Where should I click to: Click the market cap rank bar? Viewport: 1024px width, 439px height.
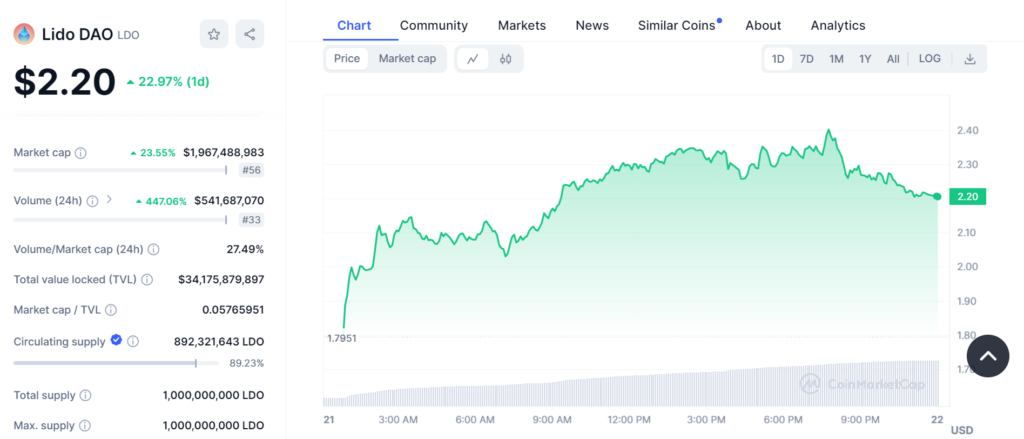pos(120,171)
